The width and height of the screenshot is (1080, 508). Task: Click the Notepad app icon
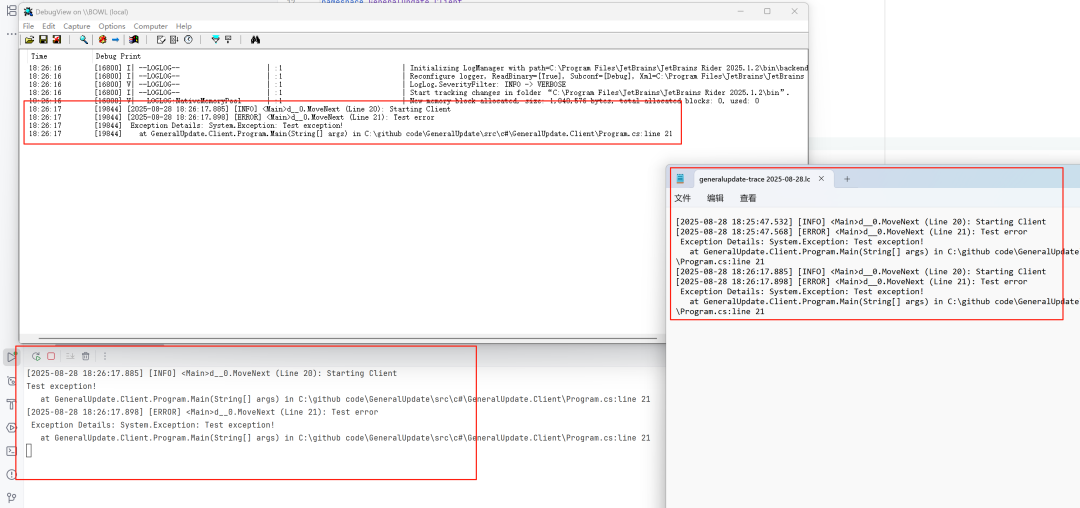pyautogui.click(x=681, y=179)
